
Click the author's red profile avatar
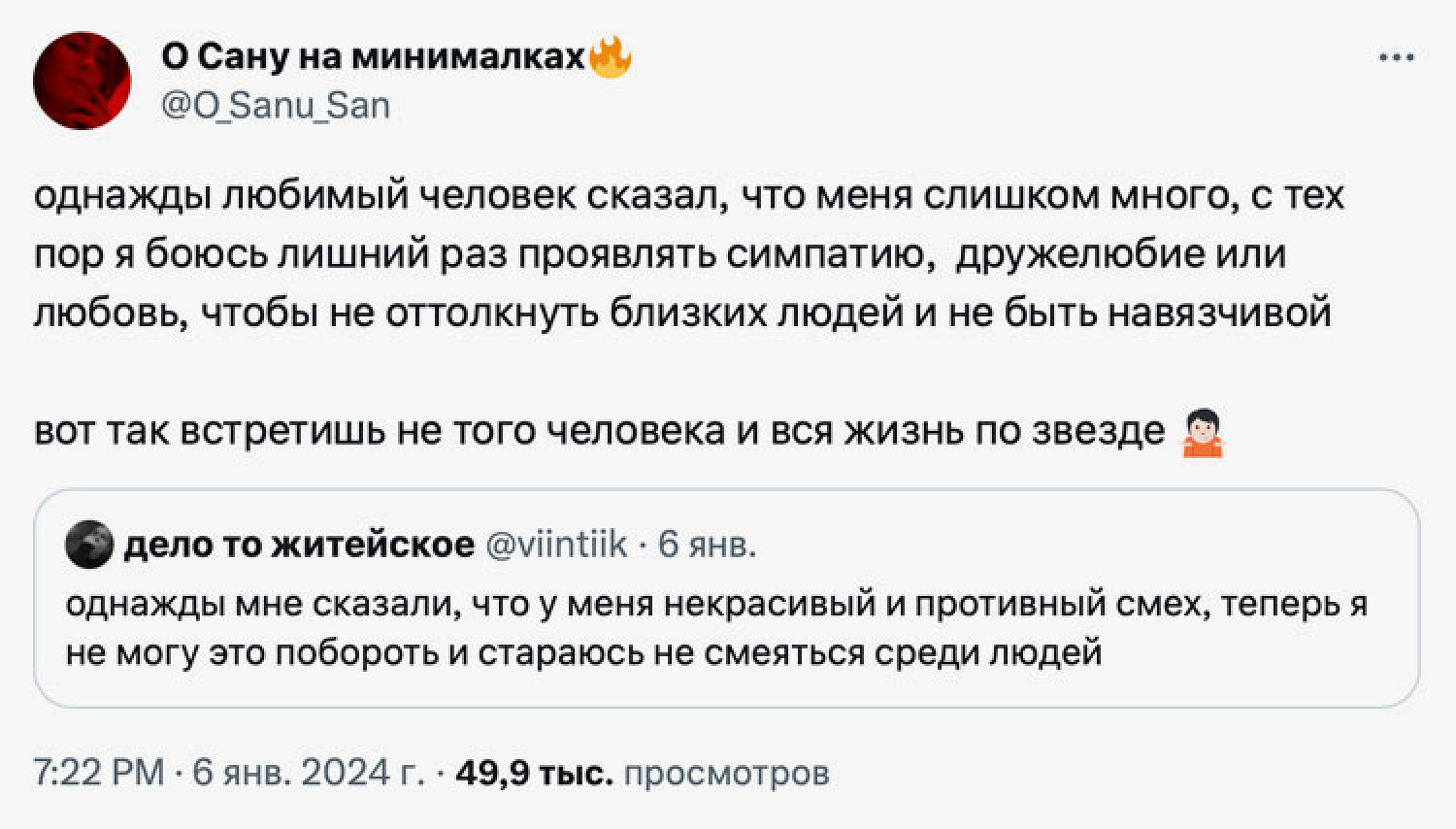point(82,81)
